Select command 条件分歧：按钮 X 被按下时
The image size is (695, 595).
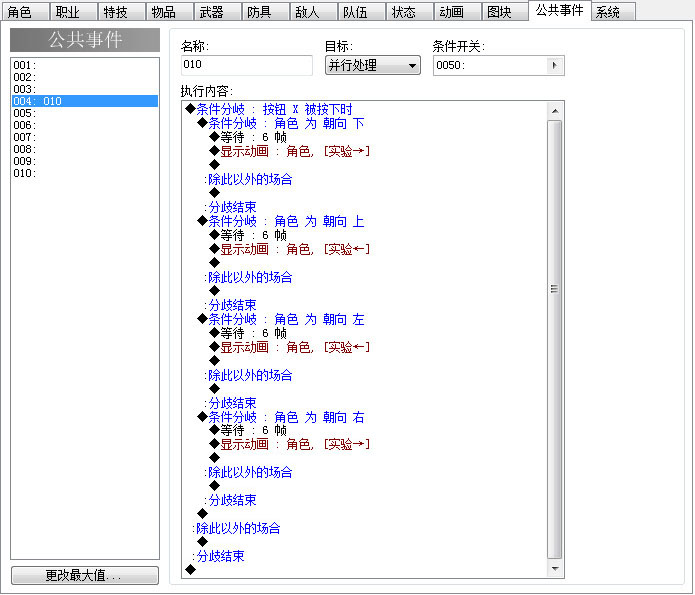tap(269, 109)
